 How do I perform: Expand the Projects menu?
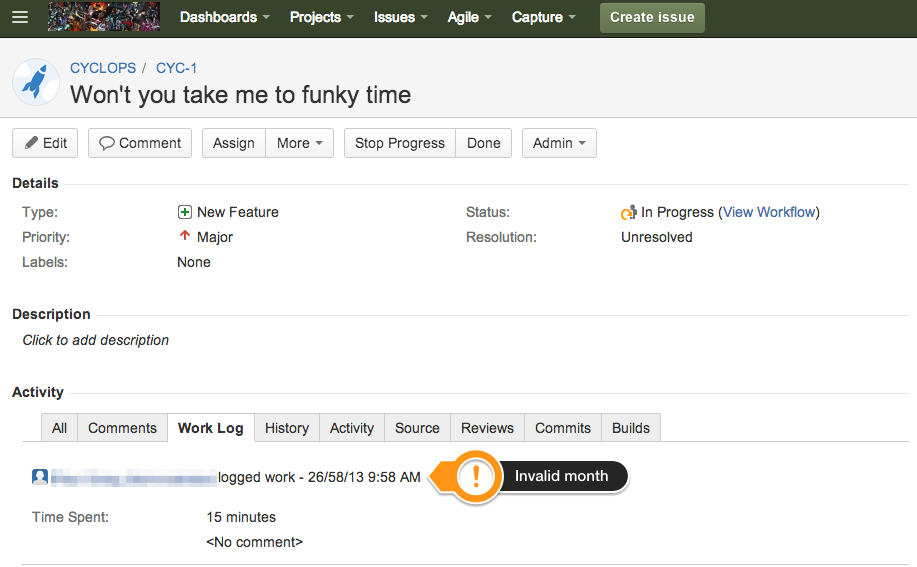[322, 17]
